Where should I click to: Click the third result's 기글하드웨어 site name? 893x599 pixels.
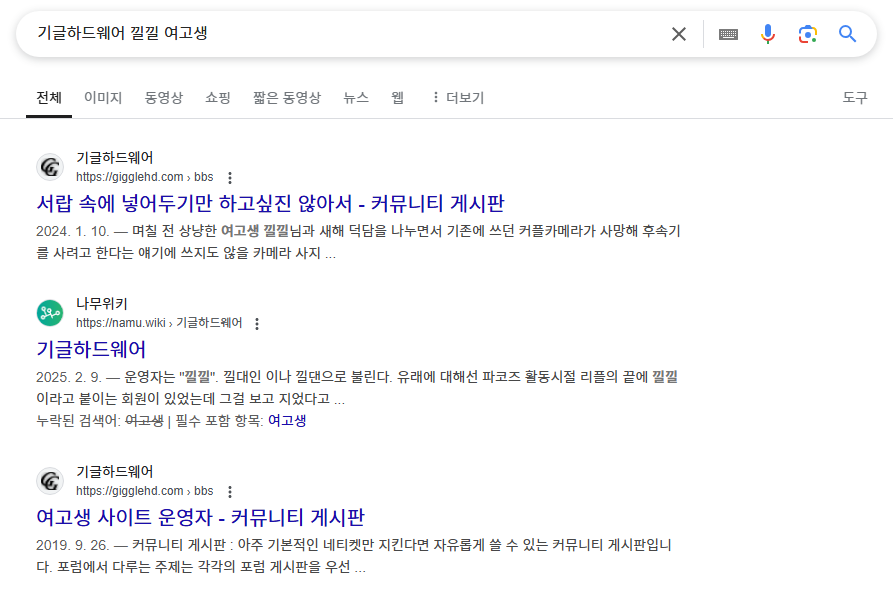point(114,472)
